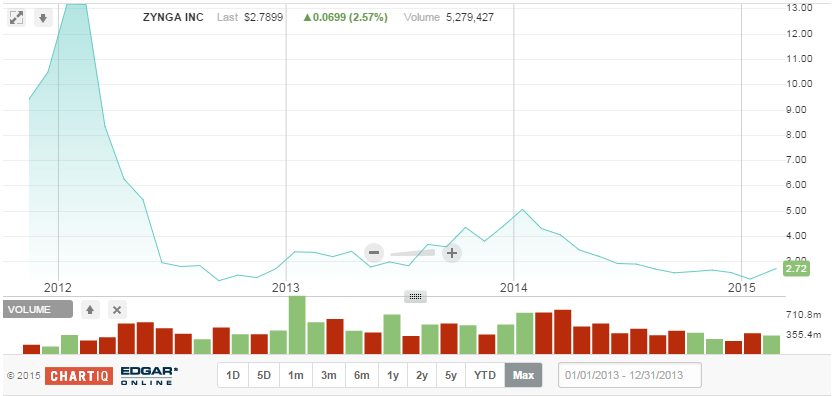Select the 6m time range
Viewport: 832px width, 396px height.
(x=361, y=375)
